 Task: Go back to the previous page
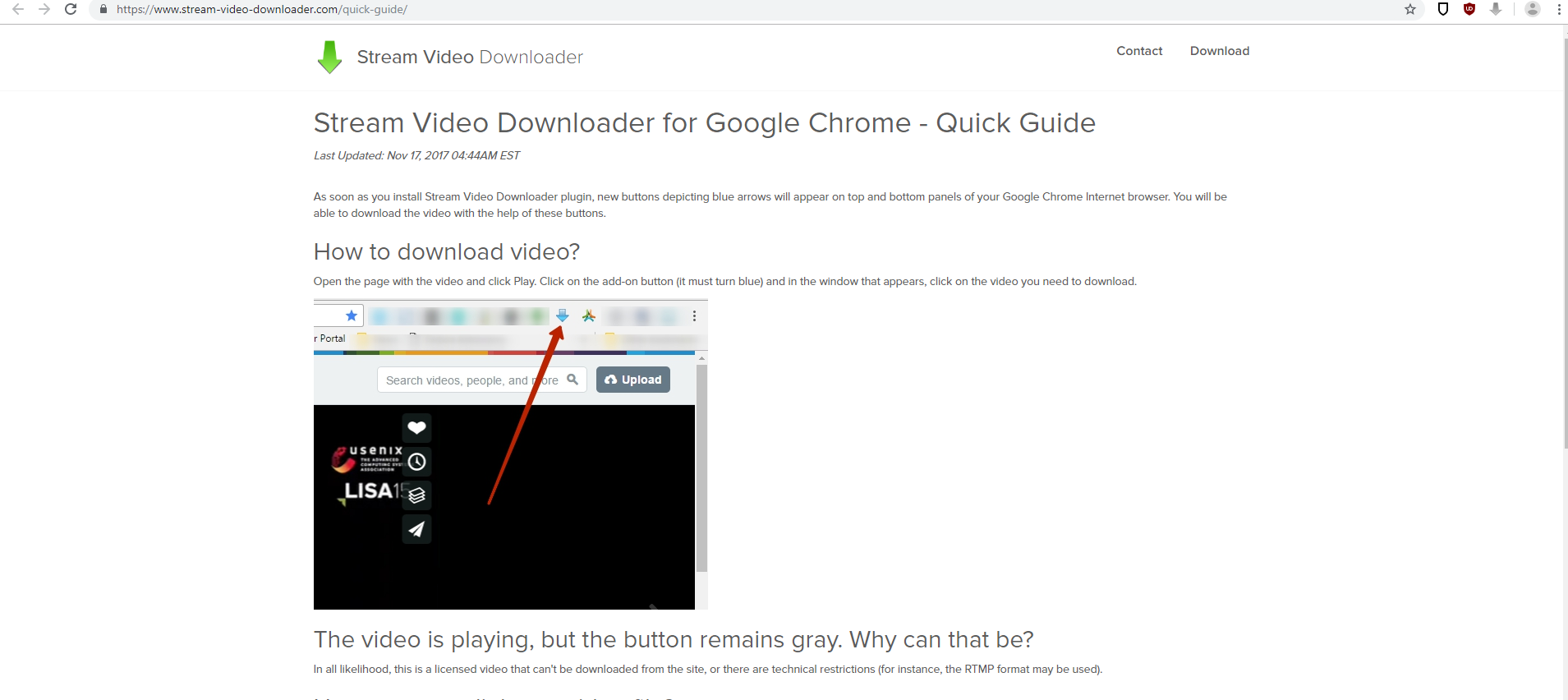click(18, 9)
